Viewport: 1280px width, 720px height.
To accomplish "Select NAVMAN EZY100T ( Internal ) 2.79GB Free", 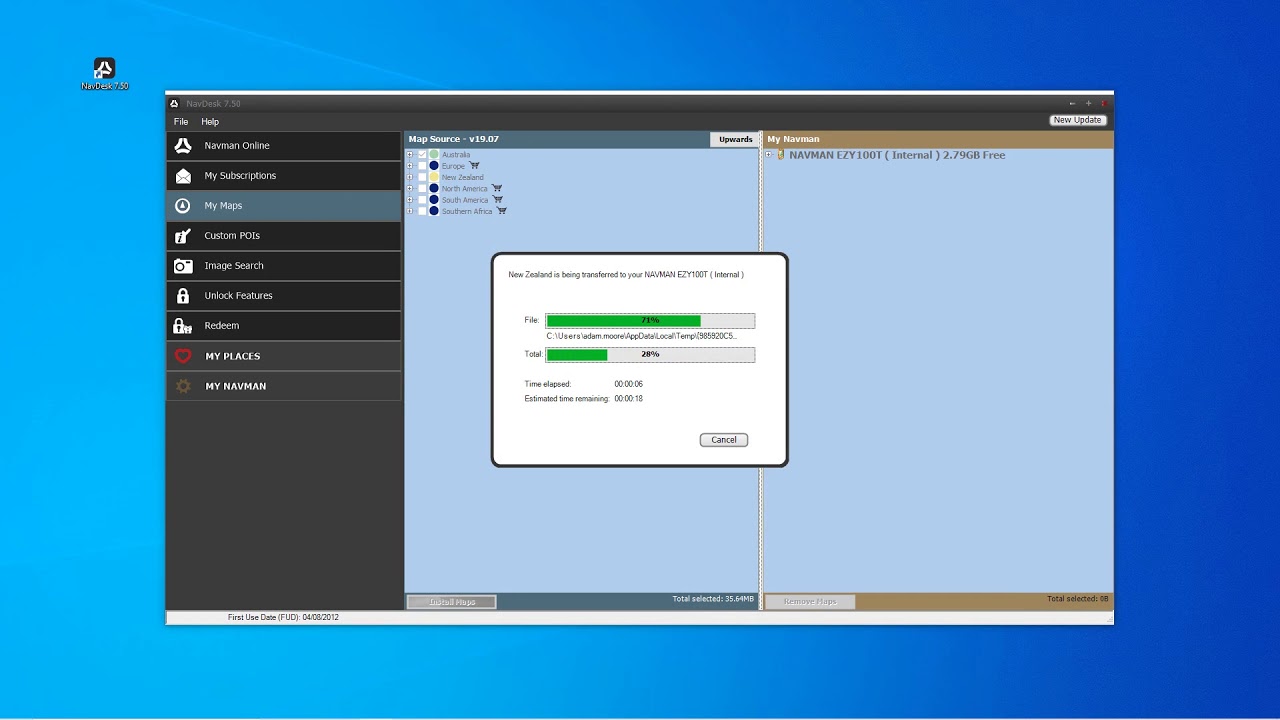I will click(x=897, y=155).
